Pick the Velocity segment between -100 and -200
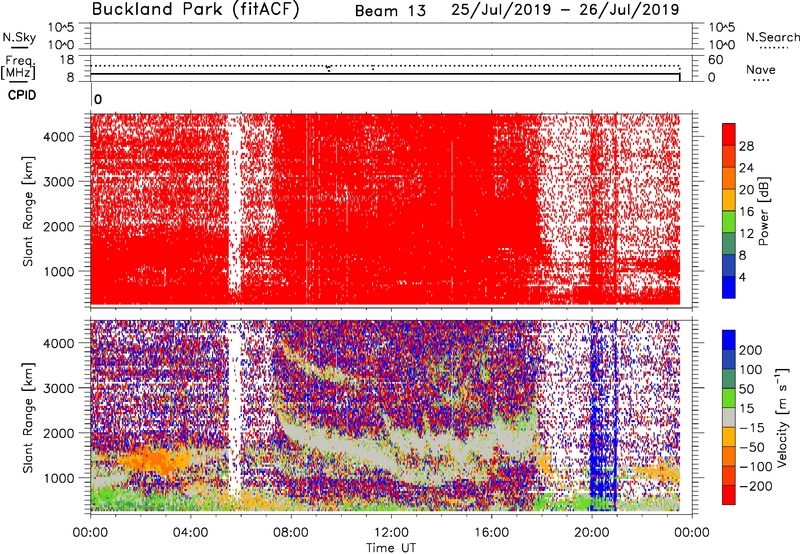Image resolution: width=800 pixels, height=554 pixels. 729,475
